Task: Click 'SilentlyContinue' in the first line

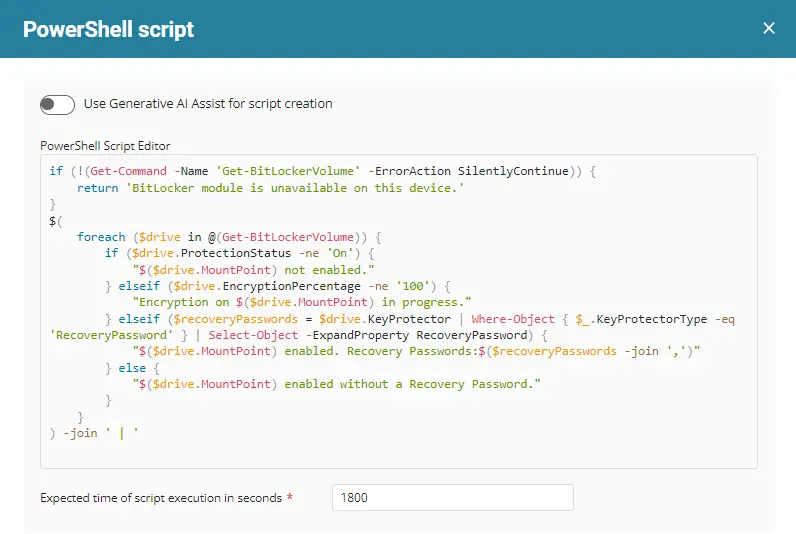Action: click(x=513, y=171)
